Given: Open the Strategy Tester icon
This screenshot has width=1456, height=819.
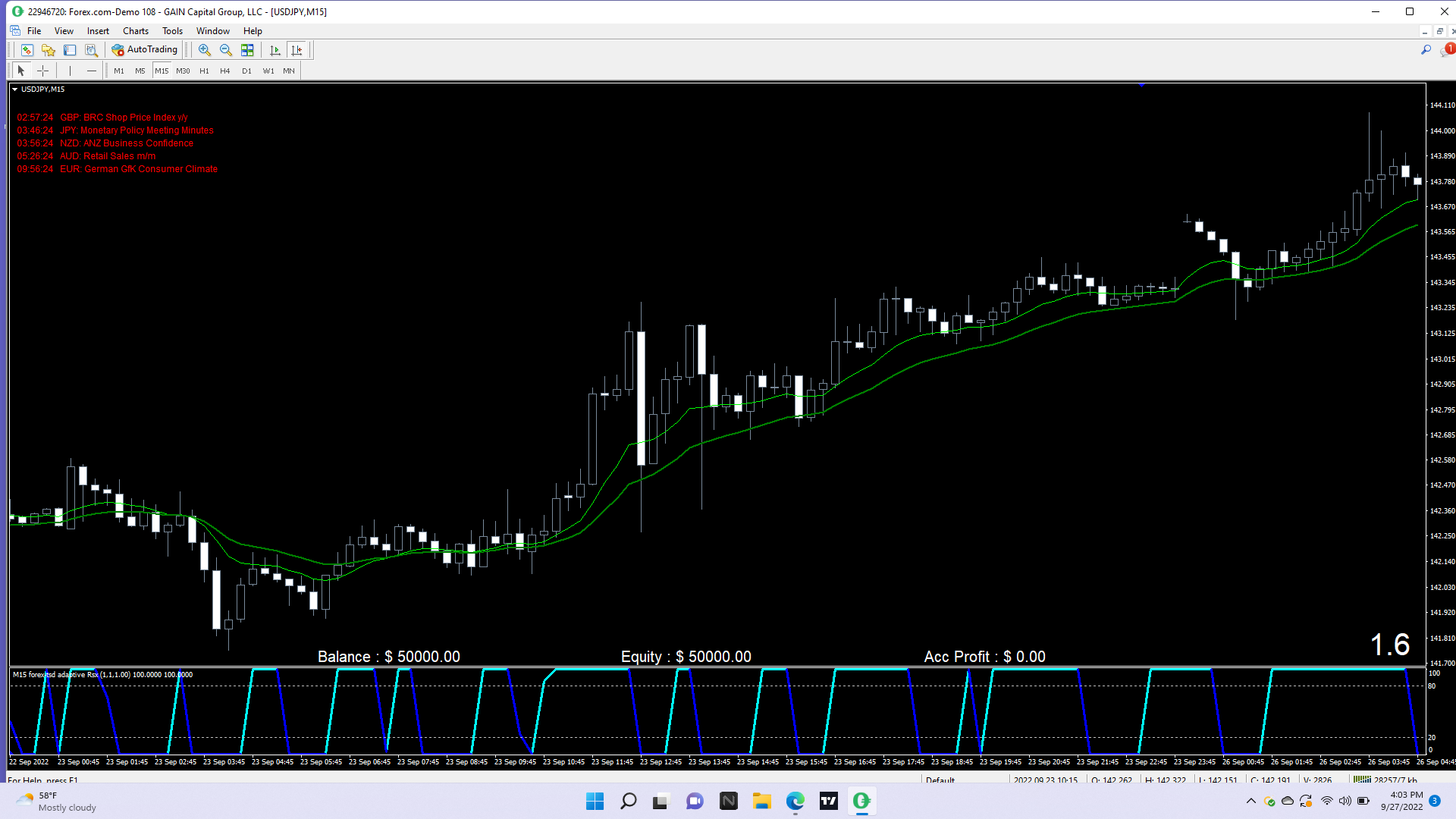Looking at the screenshot, I should [x=91, y=50].
